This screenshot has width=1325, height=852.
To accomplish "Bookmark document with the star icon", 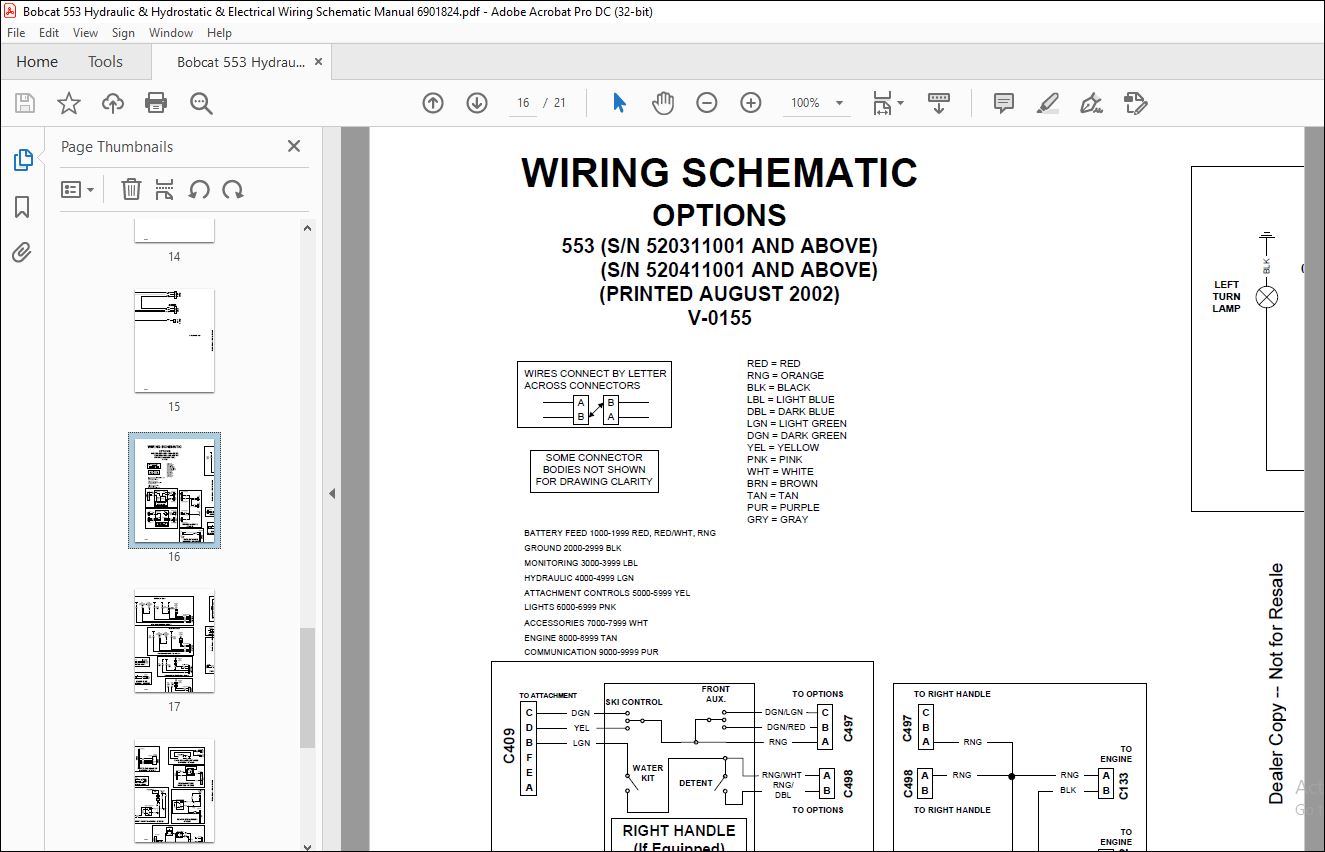I will (x=68, y=103).
